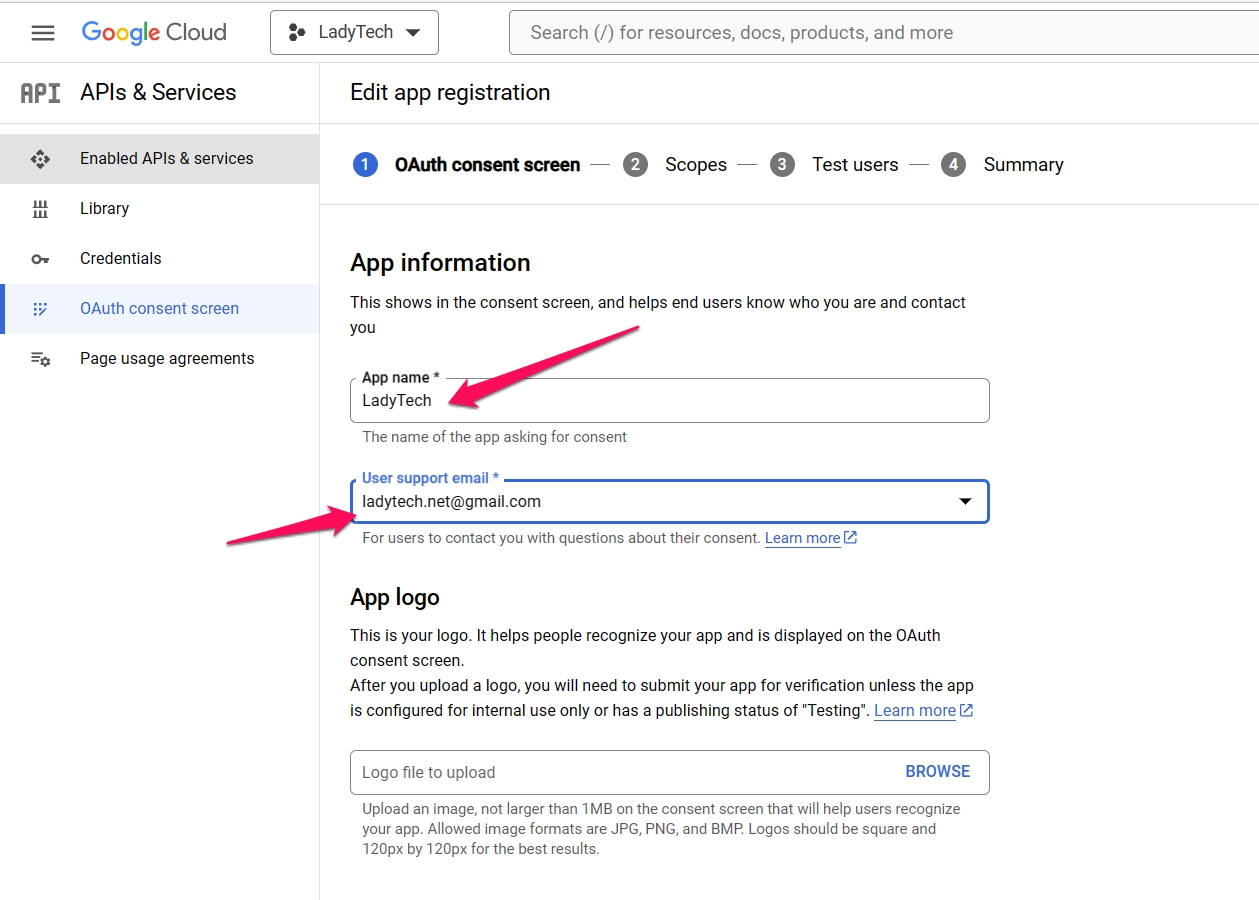Click the OAuth consent screen sidebar icon
1259x900 pixels.
click(x=40, y=309)
